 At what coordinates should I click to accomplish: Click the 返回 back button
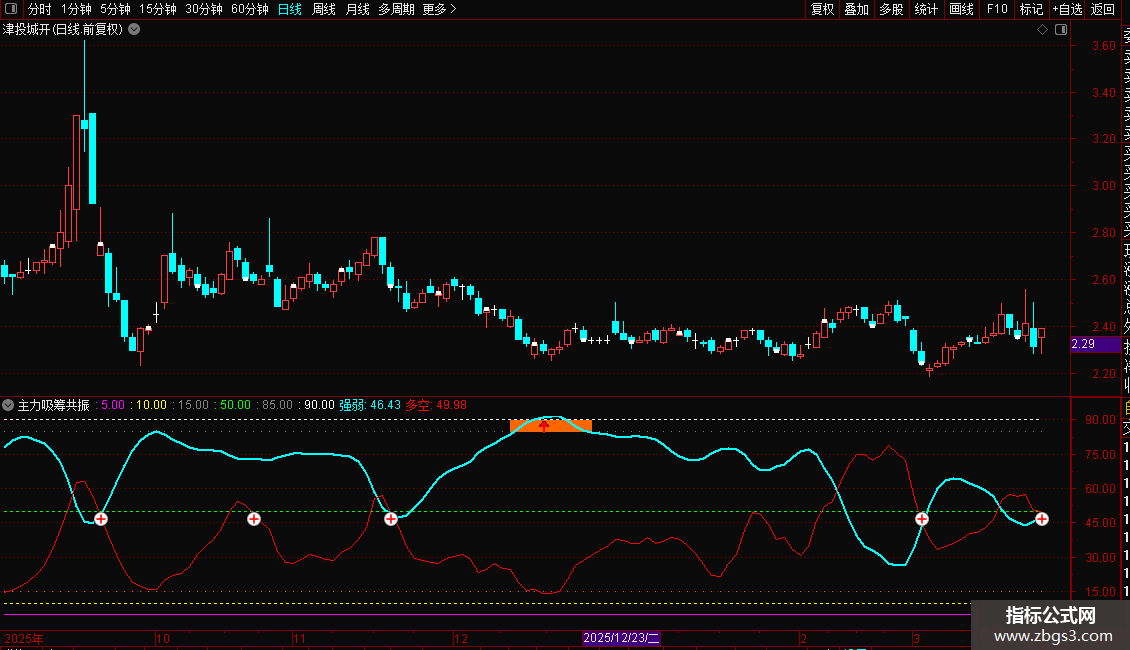tap(1103, 10)
